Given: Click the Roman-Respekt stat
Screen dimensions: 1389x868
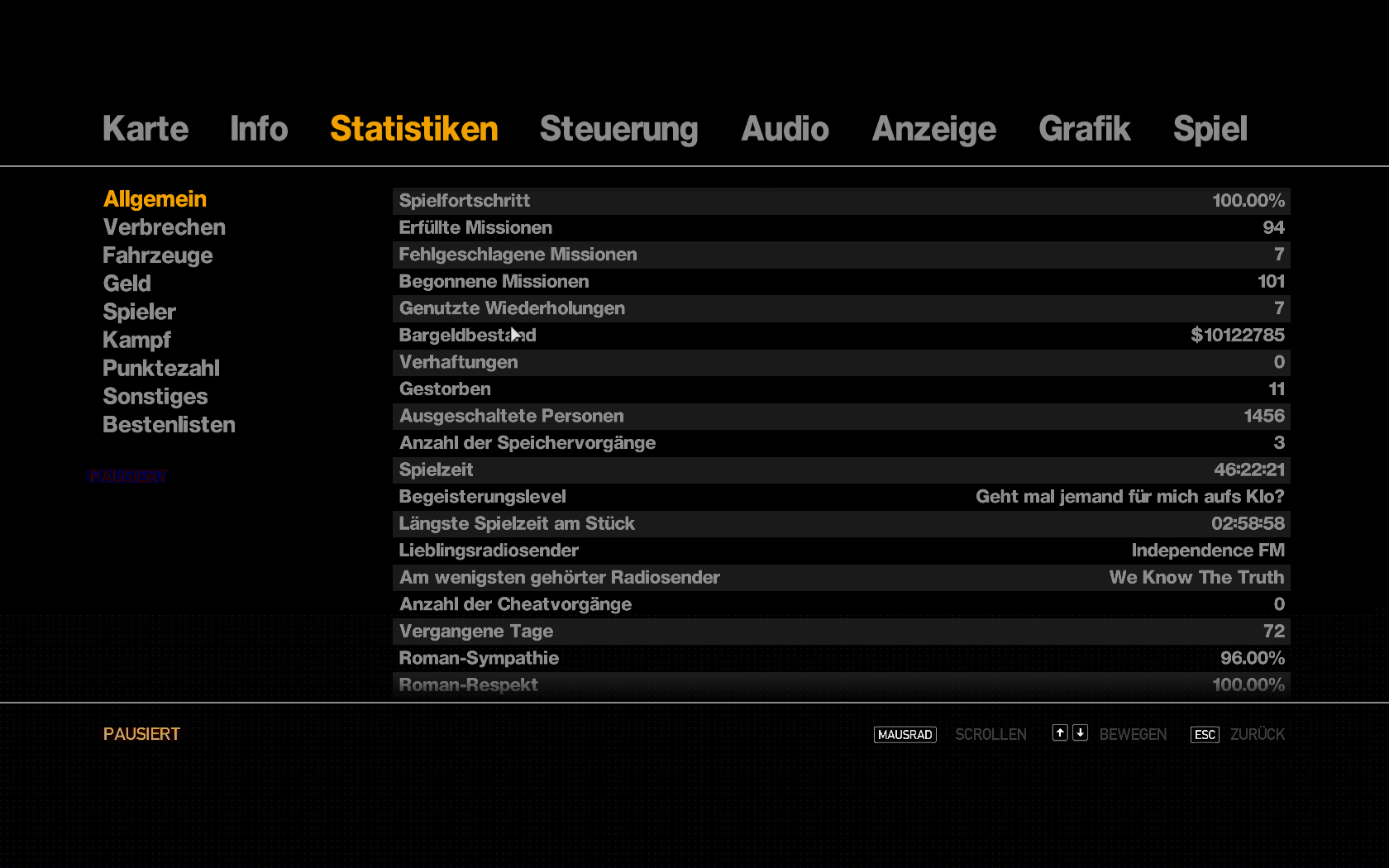Looking at the screenshot, I should pos(842,684).
